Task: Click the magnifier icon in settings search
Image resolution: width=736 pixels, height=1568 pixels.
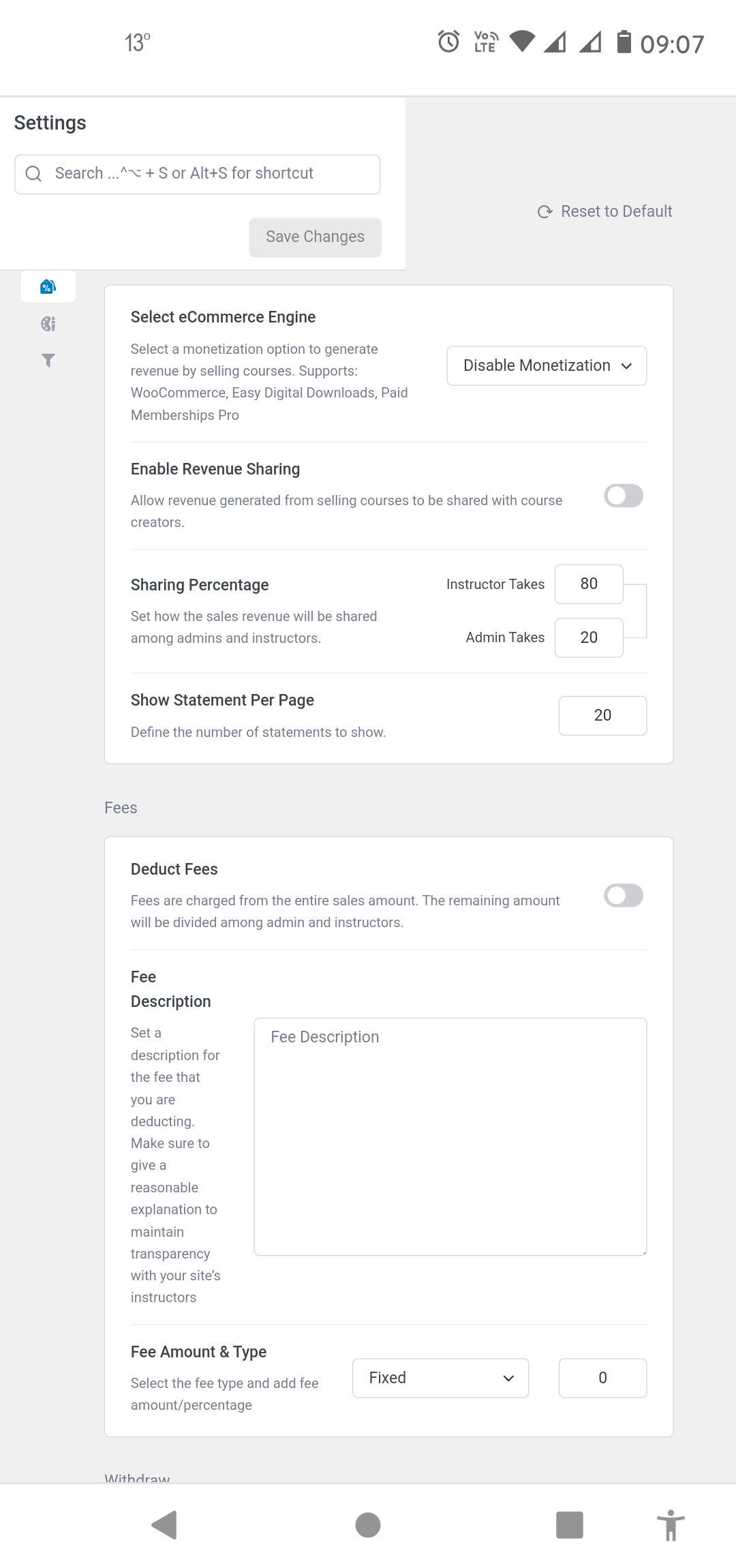Action: click(x=33, y=174)
